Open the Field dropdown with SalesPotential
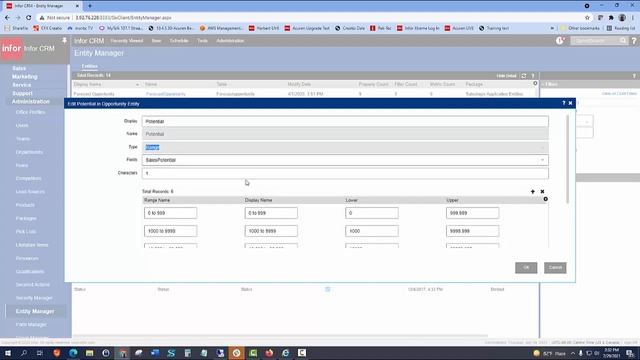 tap(345, 160)
